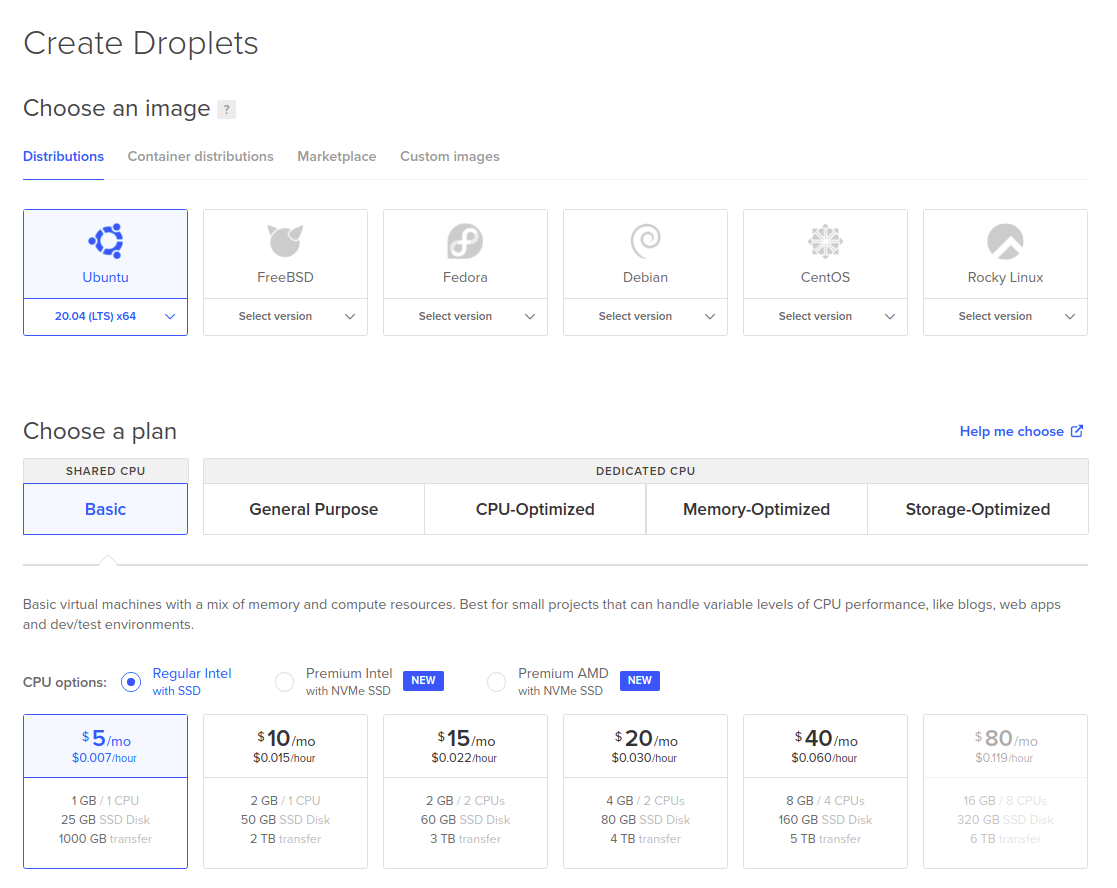
Task: Select the $10/mo plan card
Action: [285, 791]
